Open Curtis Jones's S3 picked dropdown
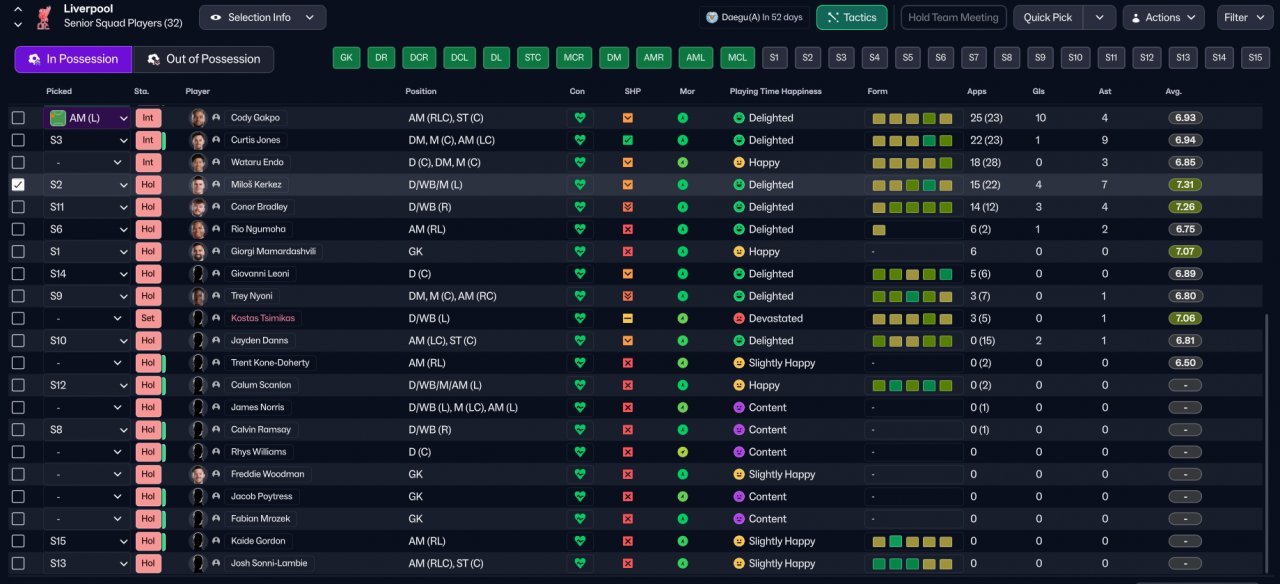 tap(89, 140)
